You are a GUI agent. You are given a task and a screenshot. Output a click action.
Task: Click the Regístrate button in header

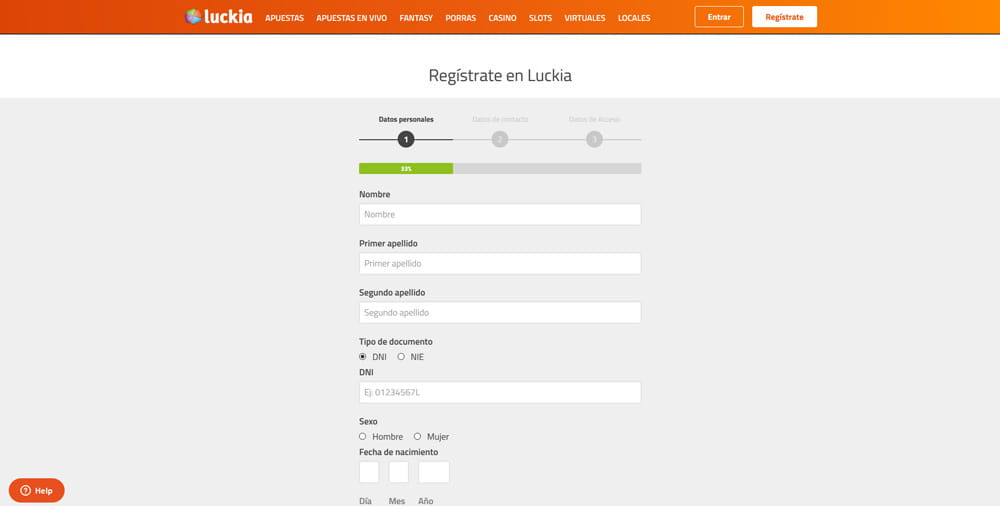click(x=784, y=17)
